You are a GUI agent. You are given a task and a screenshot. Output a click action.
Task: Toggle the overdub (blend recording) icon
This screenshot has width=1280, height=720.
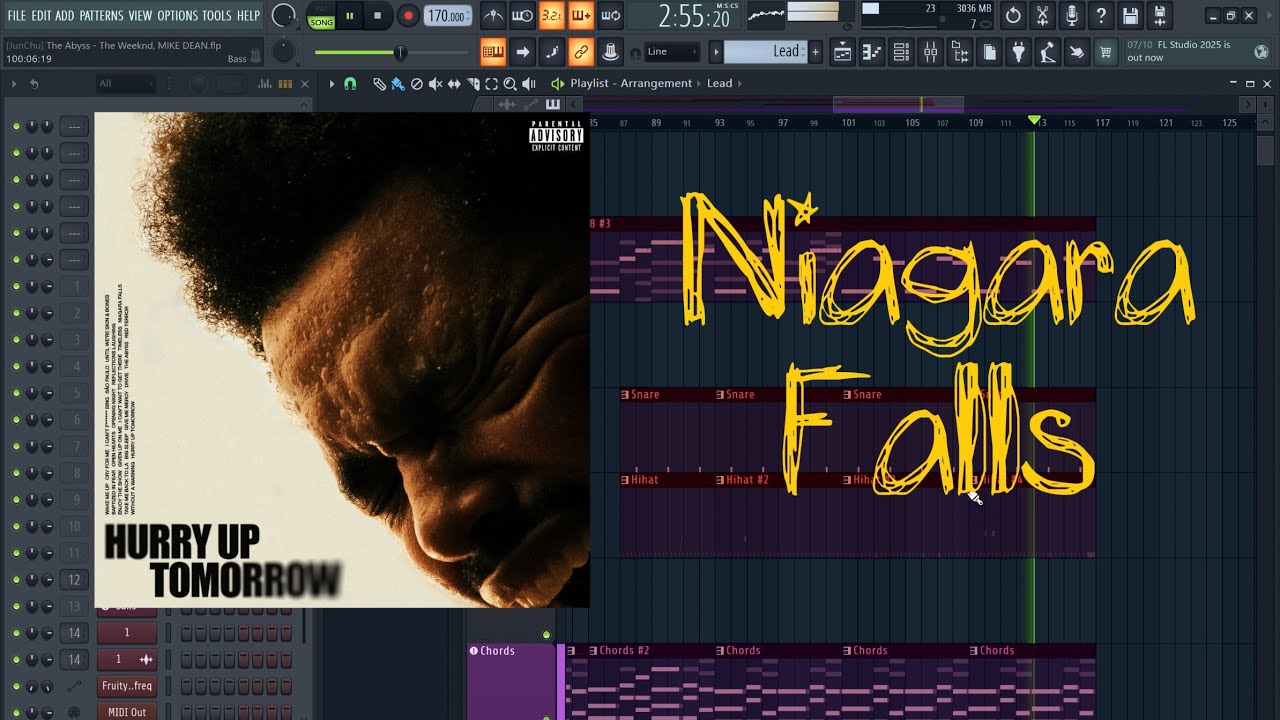(581, 16)
